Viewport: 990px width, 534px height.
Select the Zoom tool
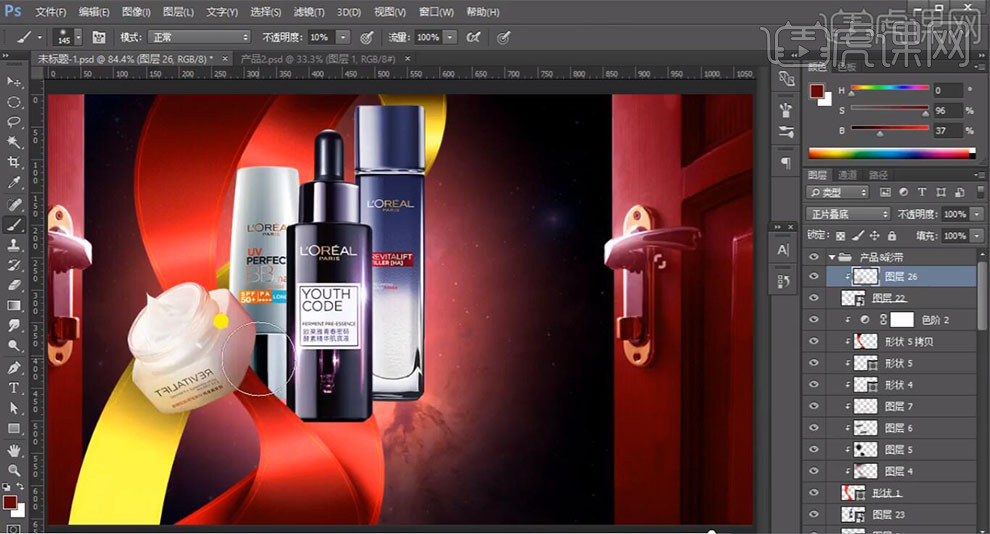point(13,470)
